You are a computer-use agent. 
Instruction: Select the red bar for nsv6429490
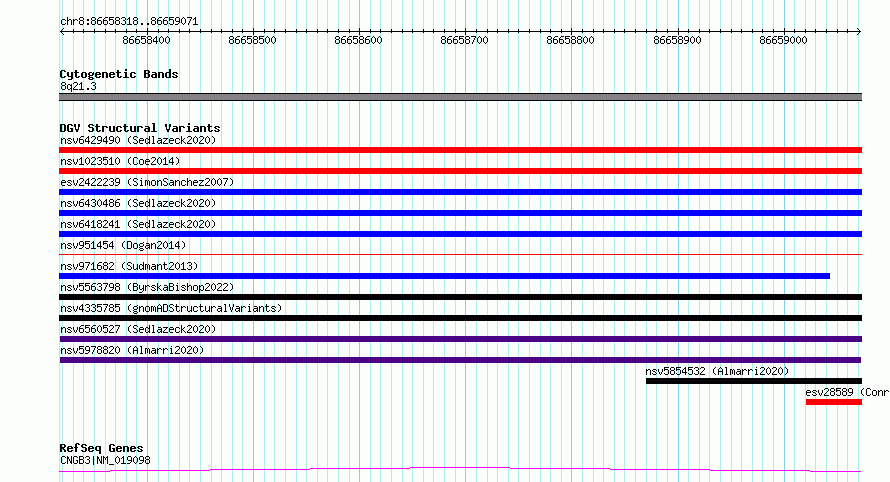click(x=460, y=150)
